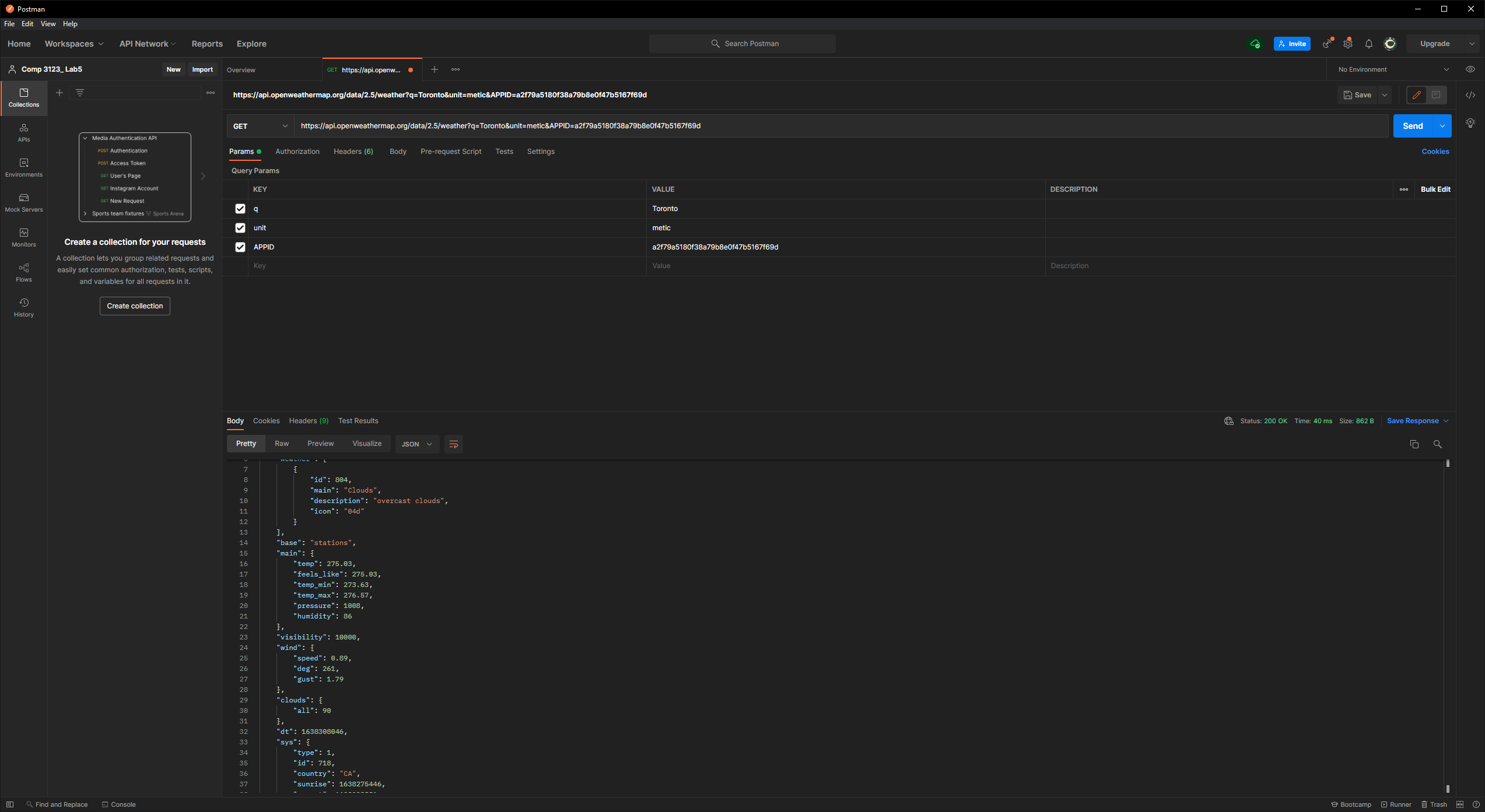The height and width of the screenshot is (812, 1485).
Task: Uncheck the q query parameter
Action: (240, 209)
